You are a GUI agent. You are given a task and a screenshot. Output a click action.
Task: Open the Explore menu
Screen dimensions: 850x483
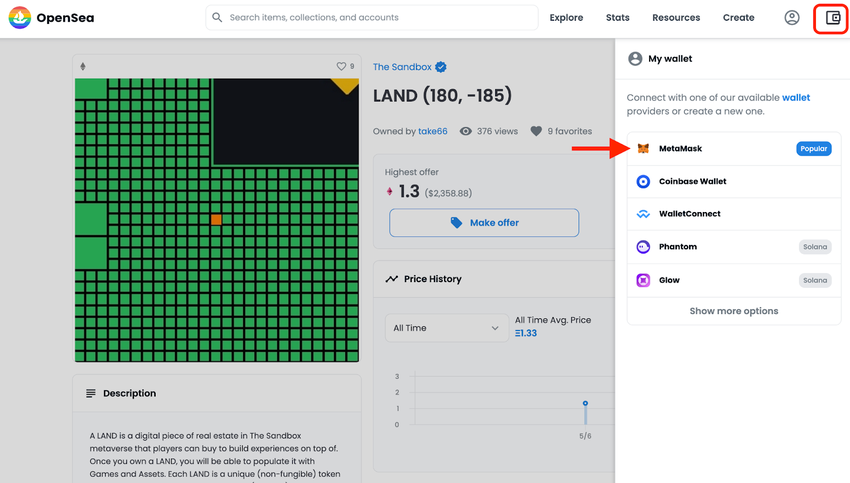(x=566, y=18)
